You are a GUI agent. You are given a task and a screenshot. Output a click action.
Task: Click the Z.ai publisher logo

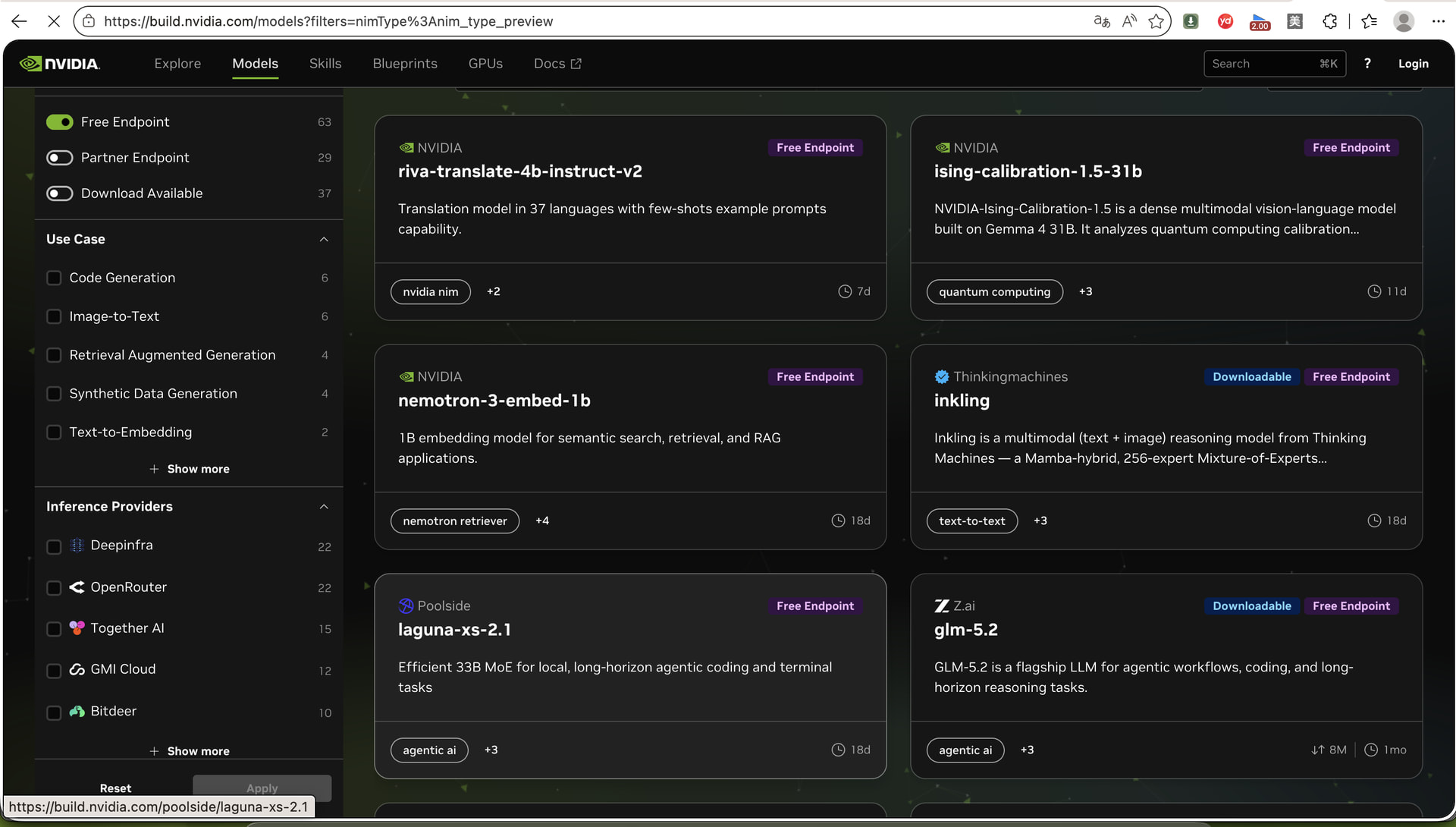pos(942,606)
